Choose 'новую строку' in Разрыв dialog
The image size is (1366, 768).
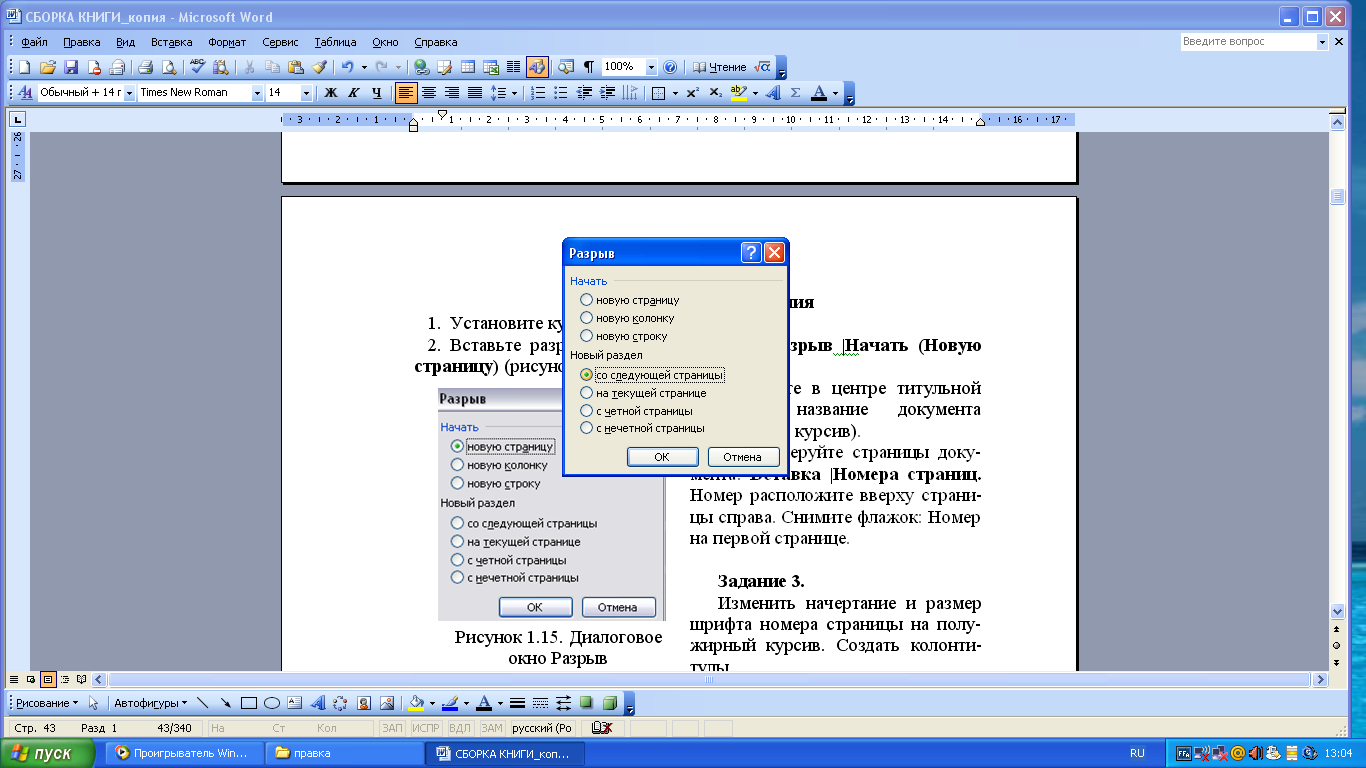tap(624, 336)
